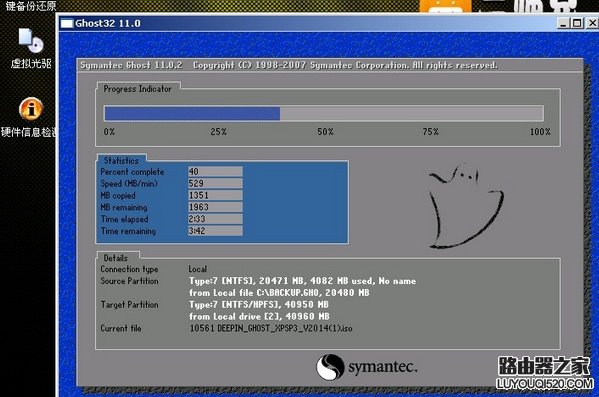Click the current file name DEEPIN_GHOST_XPSP3 text
The width and height of the screenshot is (599, 397).
coord(271,328)
